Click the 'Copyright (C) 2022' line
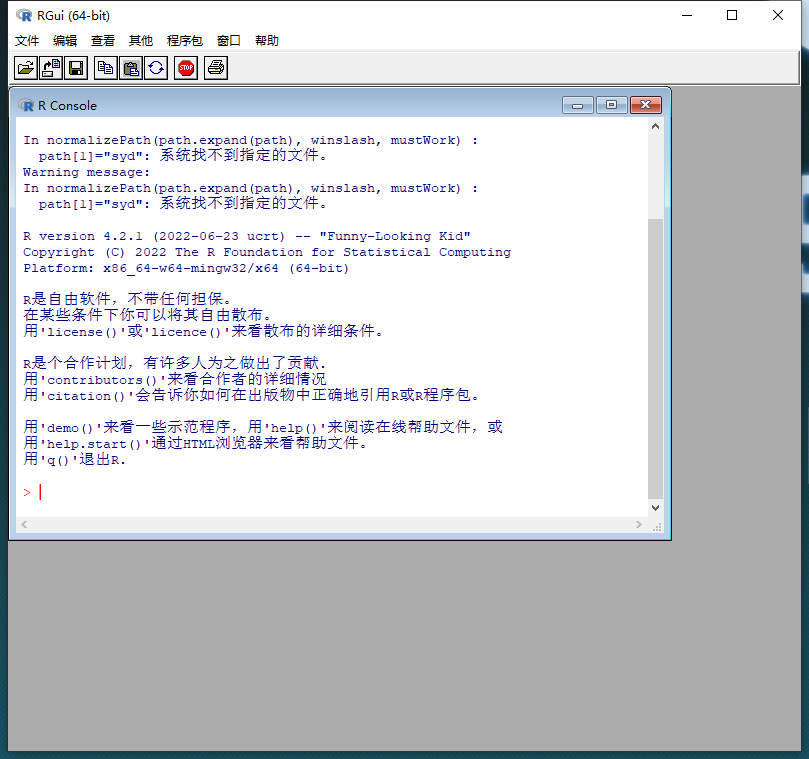Screen dimensions: 809x759 click(267, 252)
